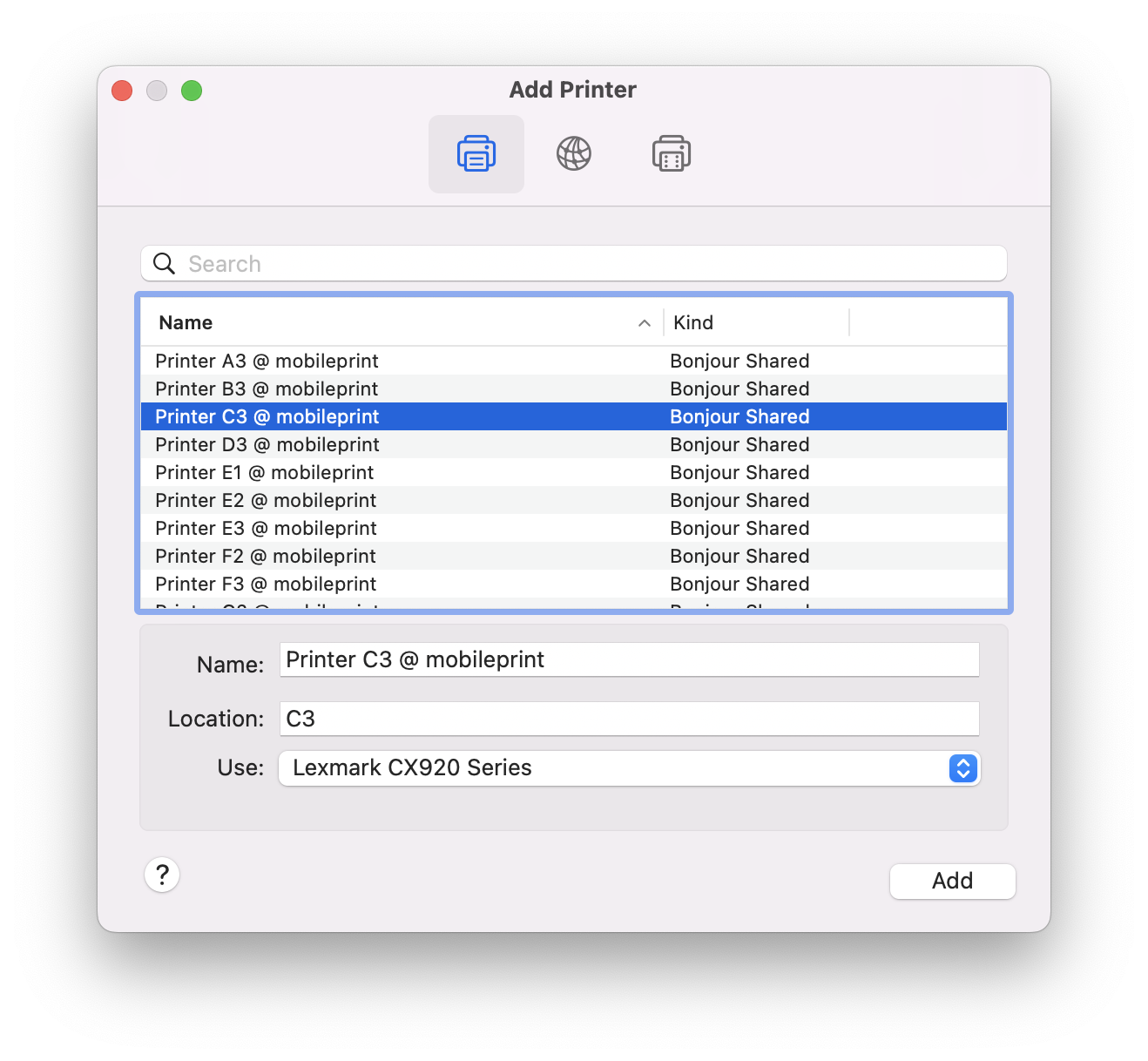The width and height of the screenshot is (1148, 1061).
Task: Select Printer D3 @ mobileprint row
Action: tap(574, 444)
